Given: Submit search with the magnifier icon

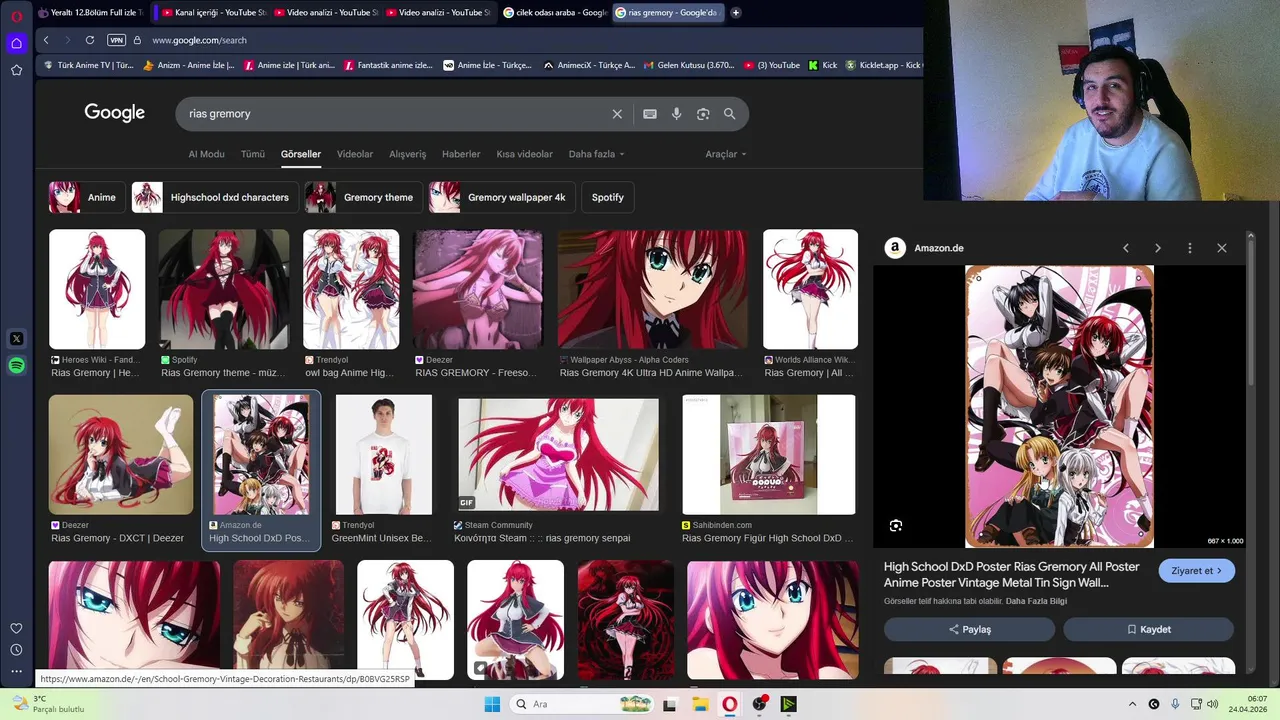Looking at the screenshot, I should (730, 114).
